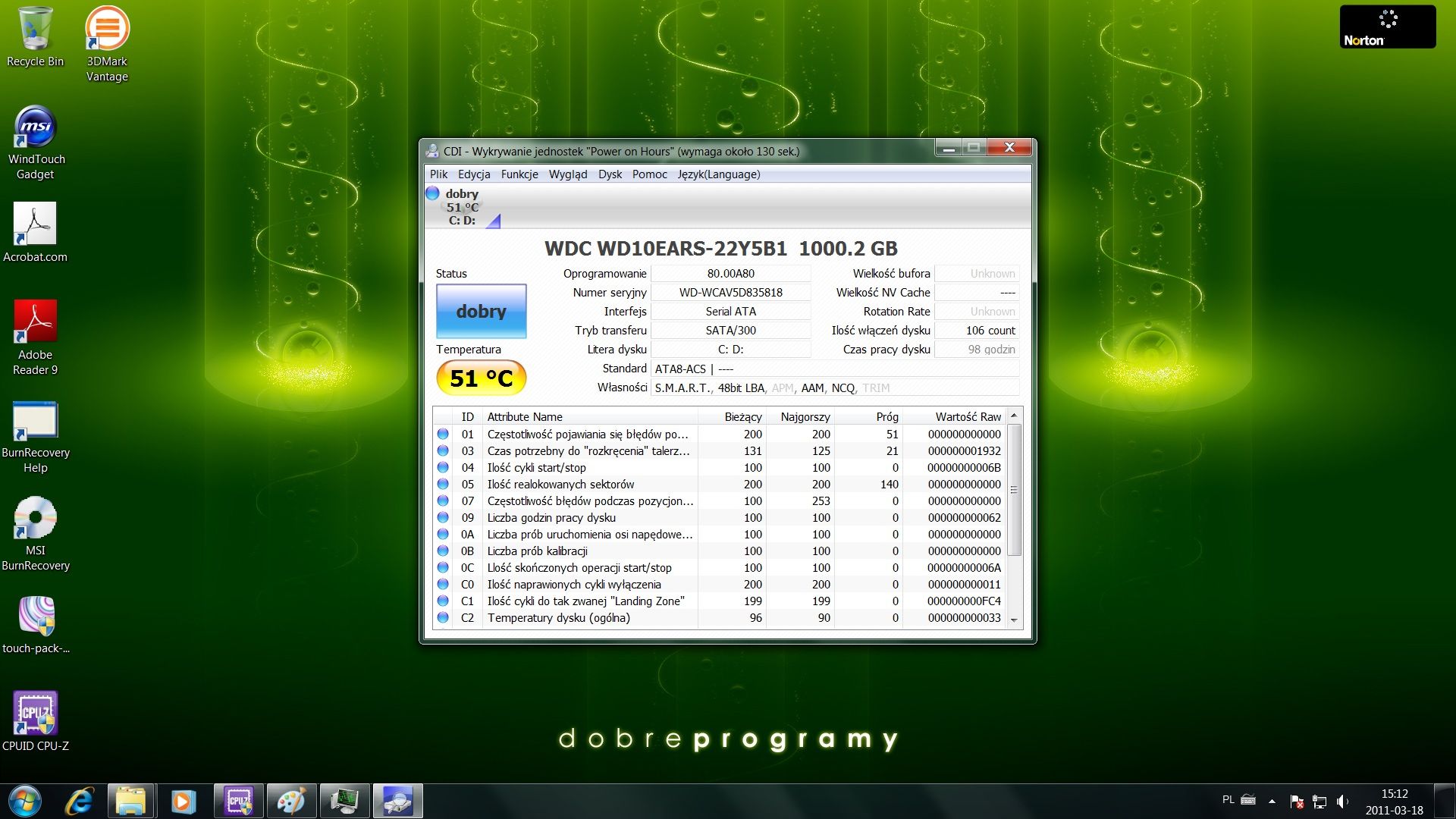
Task: Open Internet Explorer from the taskbar
Action: click(x=80, y=801)
